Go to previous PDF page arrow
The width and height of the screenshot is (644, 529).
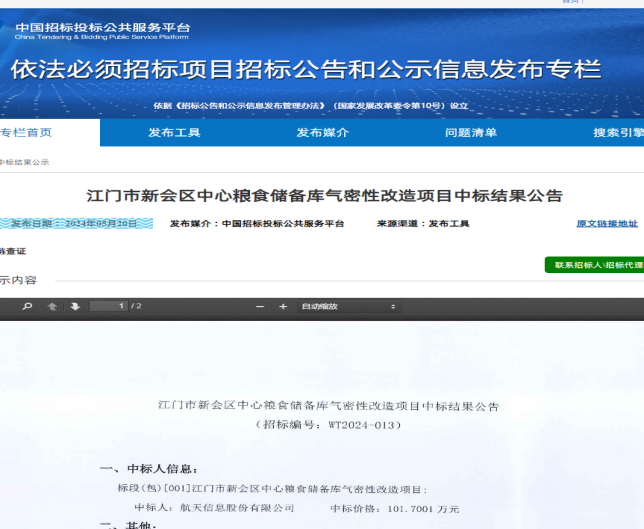point(53,306)
